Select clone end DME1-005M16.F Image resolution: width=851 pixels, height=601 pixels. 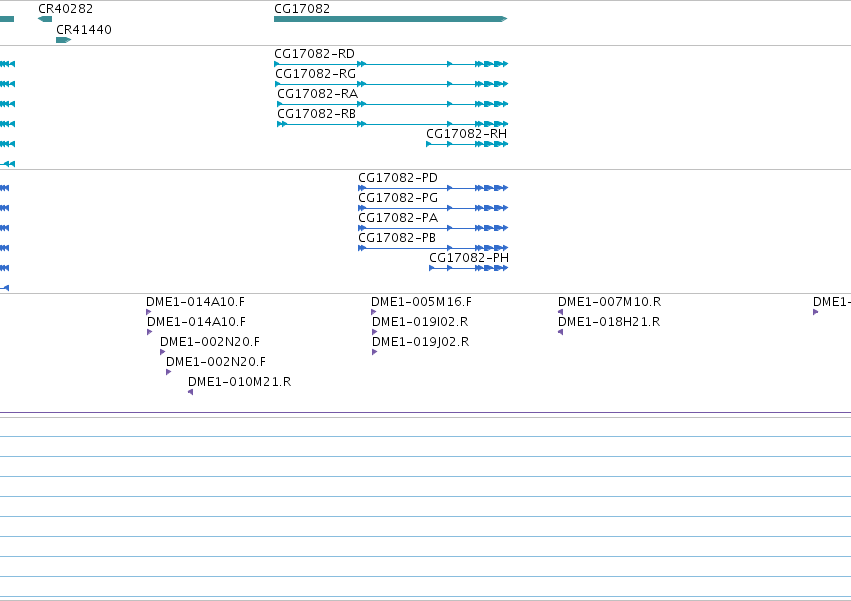pos(373,312)
